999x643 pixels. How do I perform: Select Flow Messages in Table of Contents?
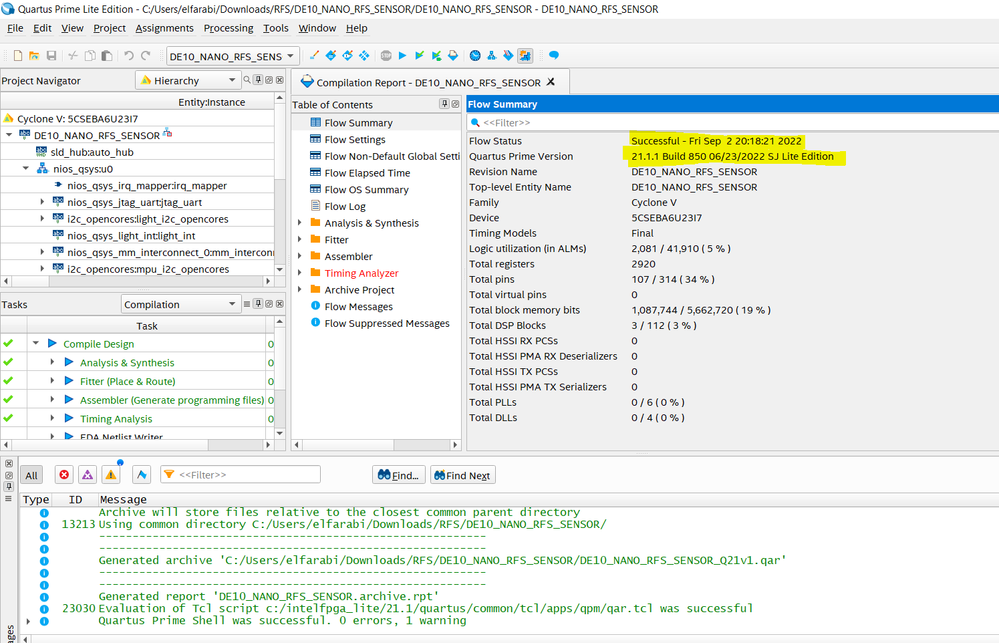pyautogui.click(x=358, y=307)
